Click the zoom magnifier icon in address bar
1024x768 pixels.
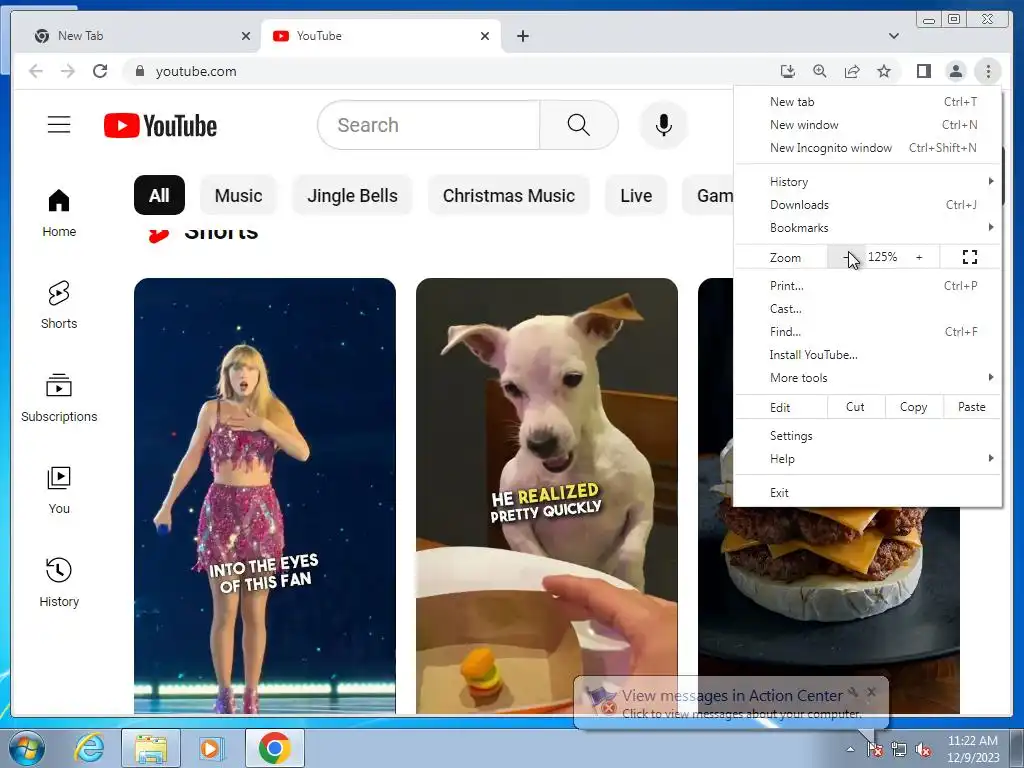point(820,71)
